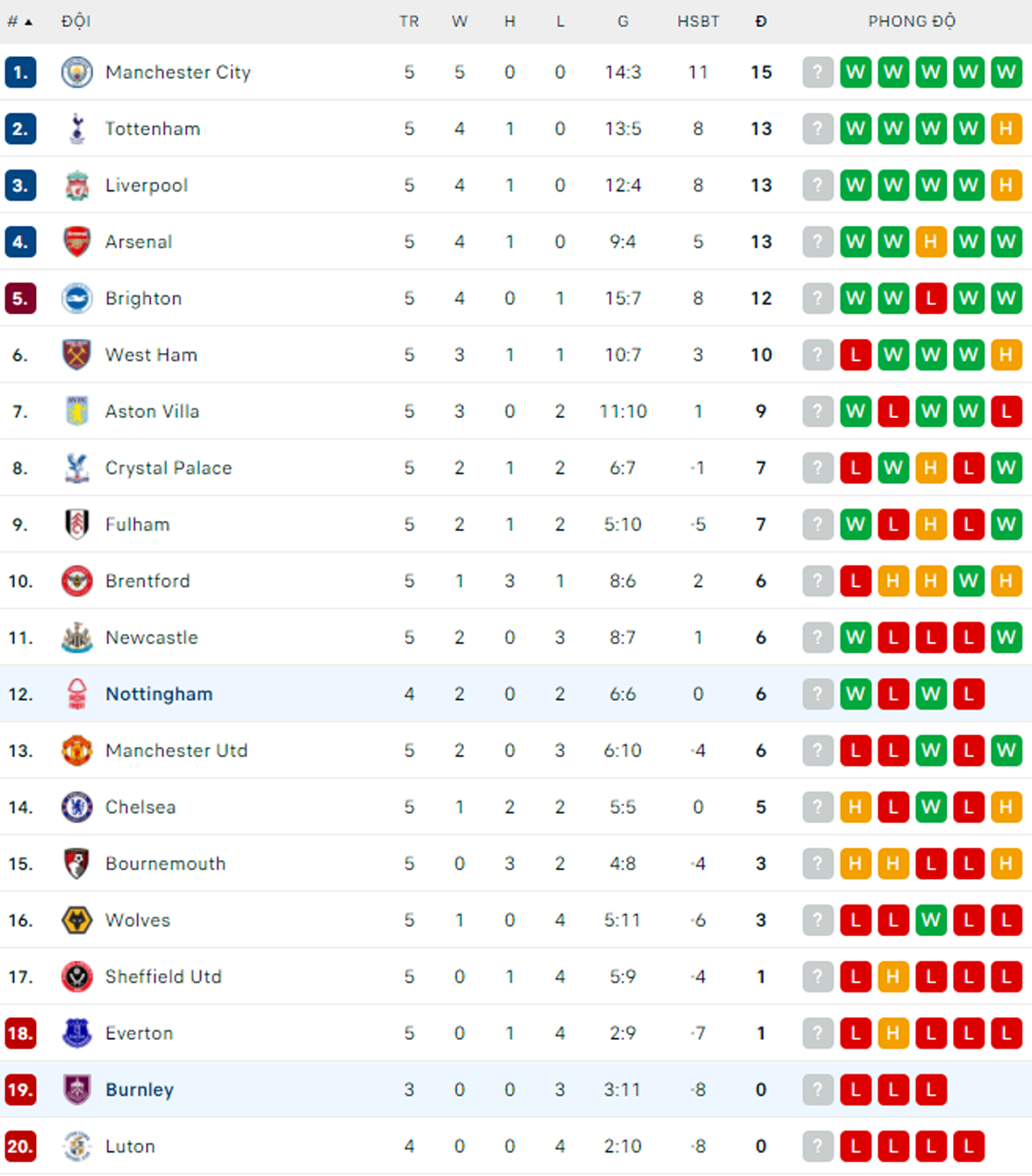Click the Tottenham club crest

tap(77, 128)
